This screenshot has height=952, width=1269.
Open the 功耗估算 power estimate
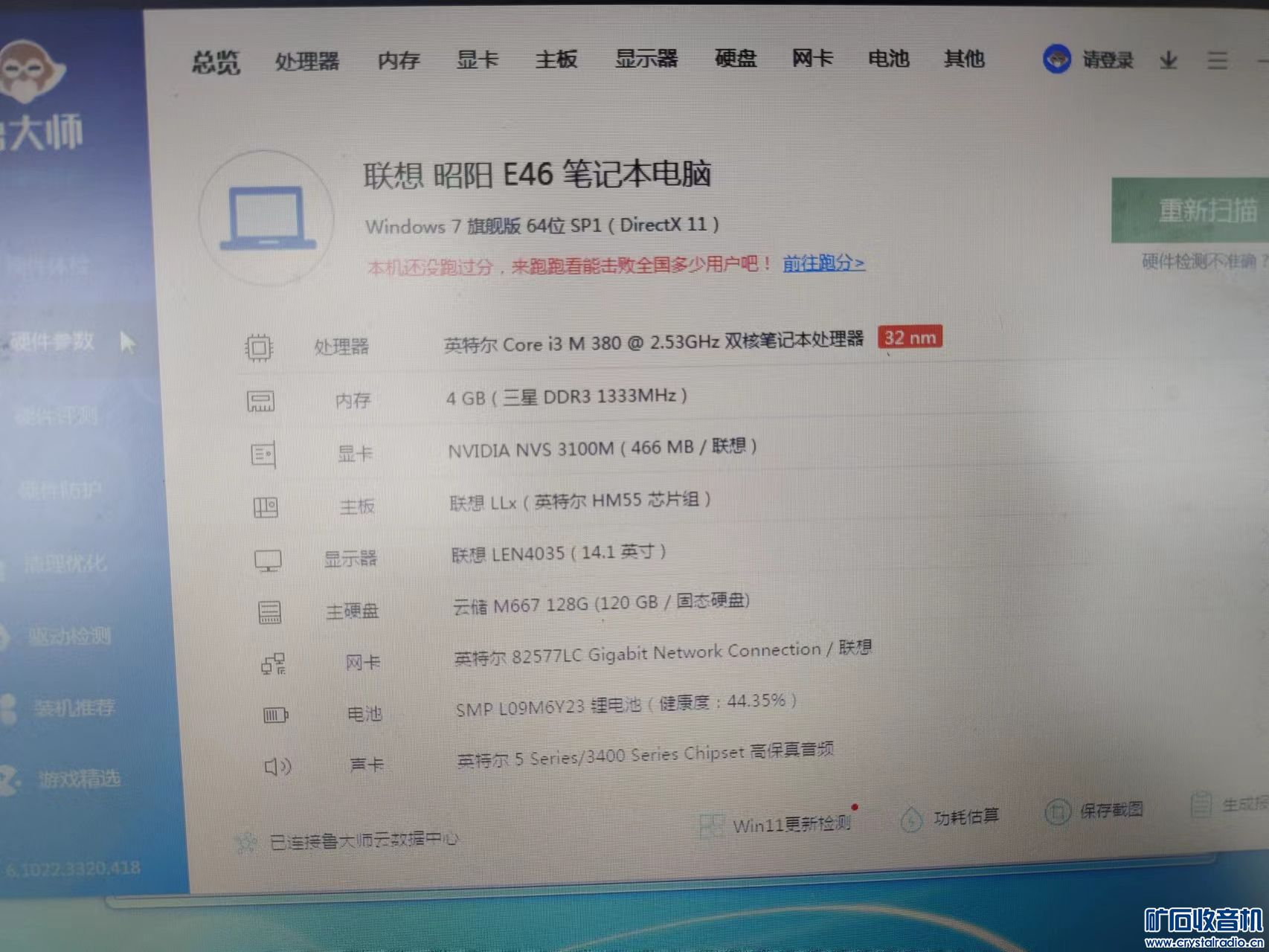pos(966,817)
